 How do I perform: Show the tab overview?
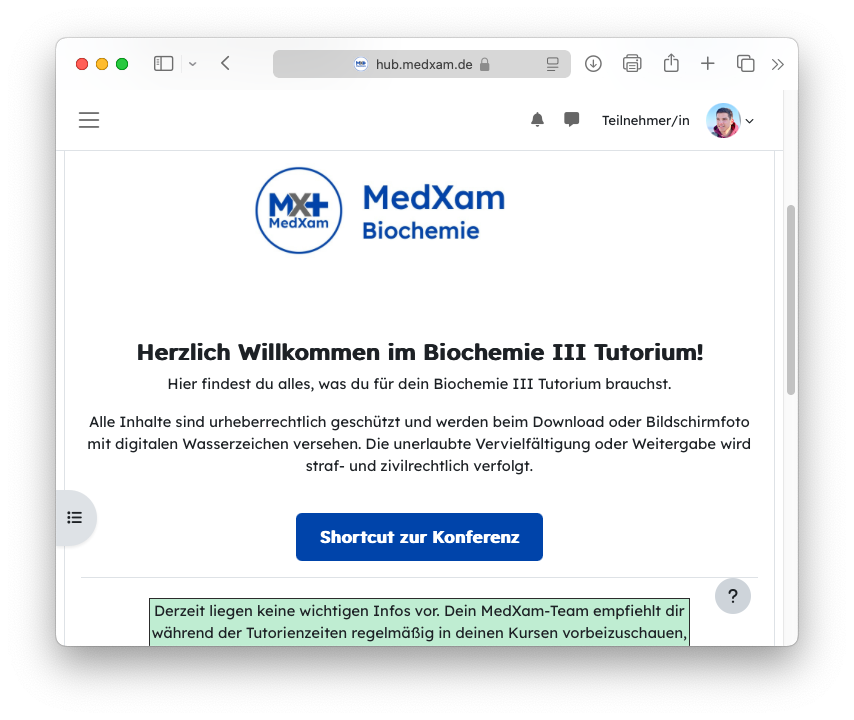click(x=746, y=64)
